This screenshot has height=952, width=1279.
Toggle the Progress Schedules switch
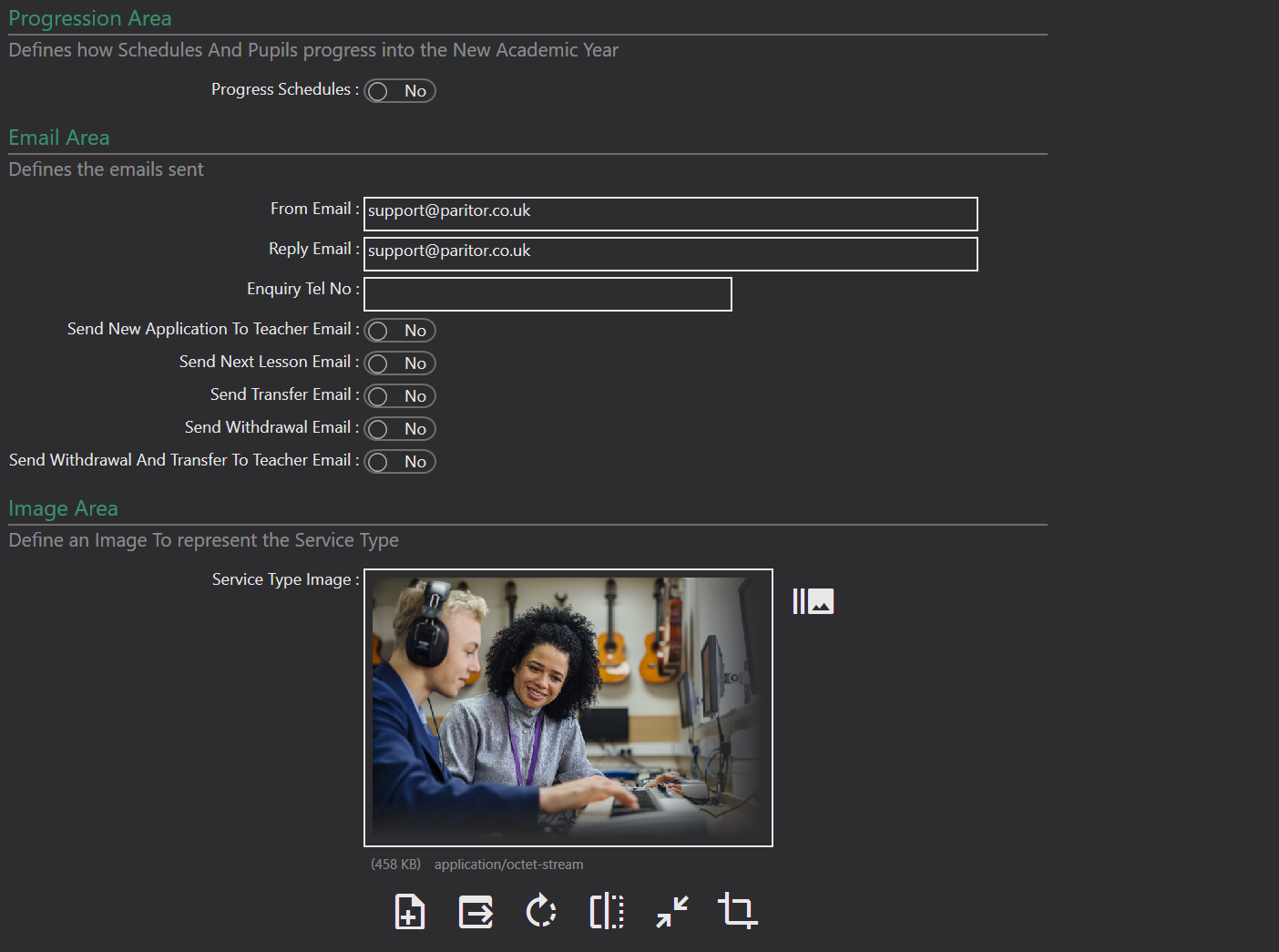click(400, 91)
